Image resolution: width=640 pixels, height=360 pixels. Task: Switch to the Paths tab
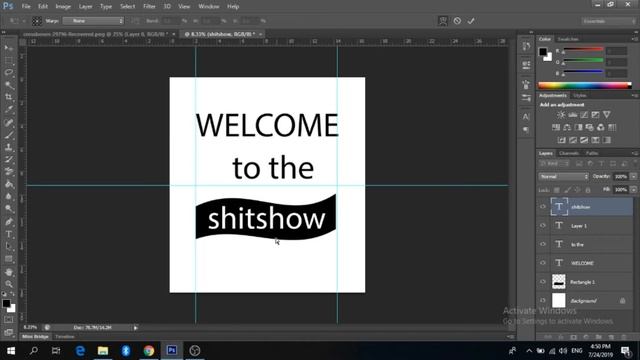click(x=592, y=153)
